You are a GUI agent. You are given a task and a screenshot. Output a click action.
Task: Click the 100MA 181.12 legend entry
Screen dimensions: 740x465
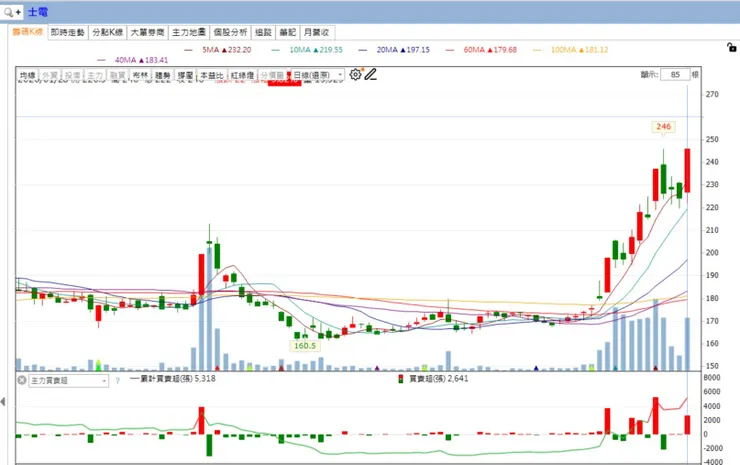pyautogui.click(x=571, y=50)
